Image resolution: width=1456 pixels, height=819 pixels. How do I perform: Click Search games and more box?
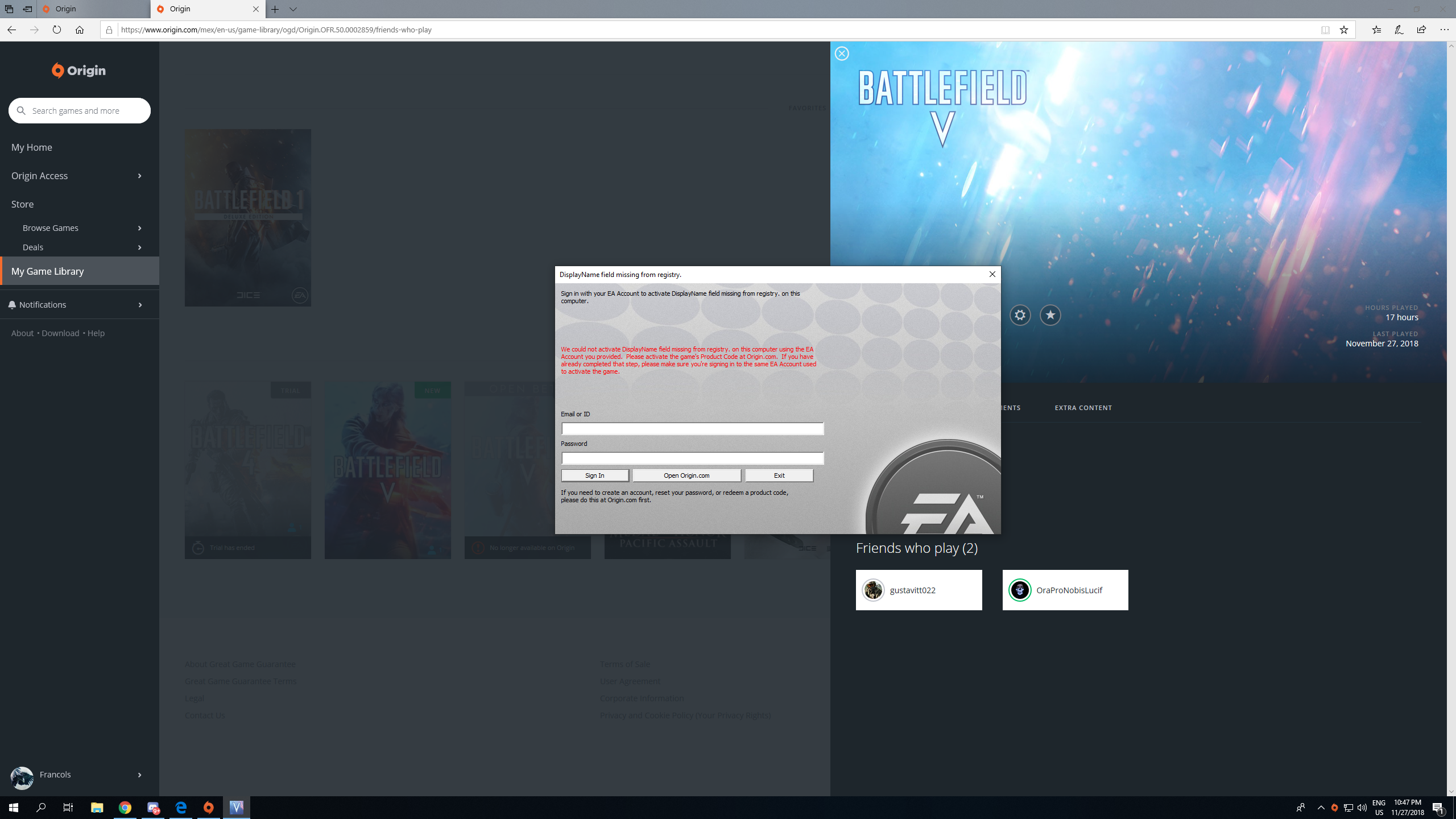(x=80, y=110)
